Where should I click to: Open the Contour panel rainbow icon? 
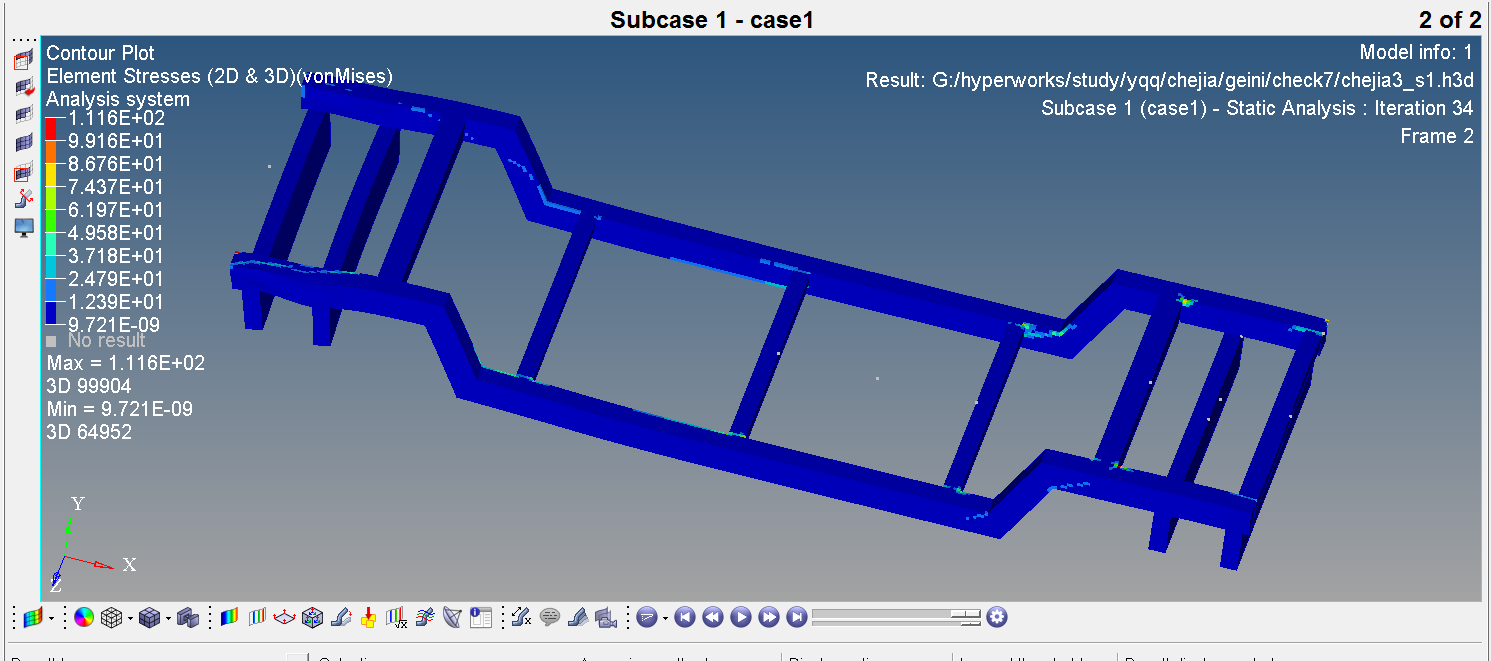(229, 618)
